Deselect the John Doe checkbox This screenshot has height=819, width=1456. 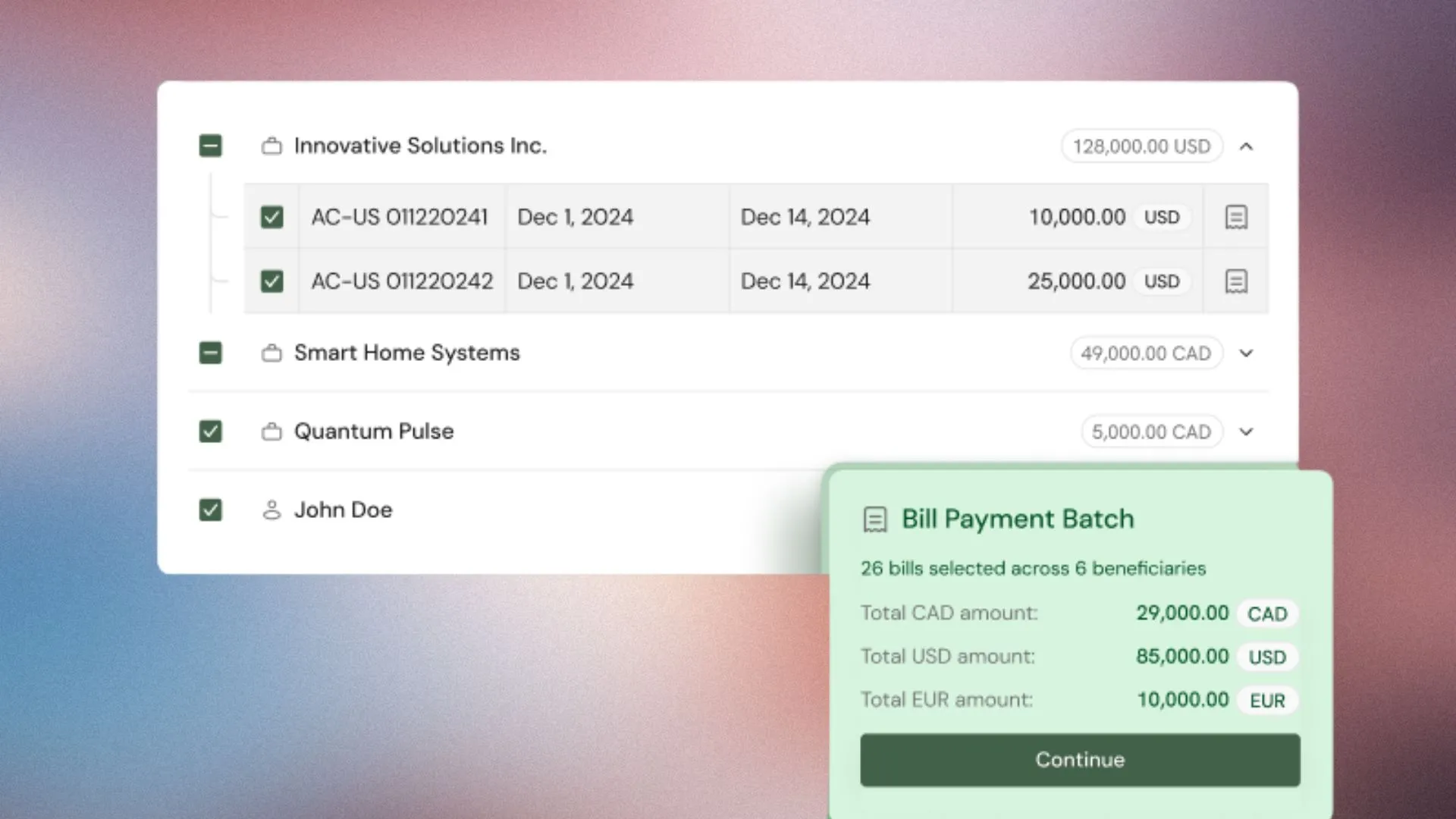pos(210,510)
